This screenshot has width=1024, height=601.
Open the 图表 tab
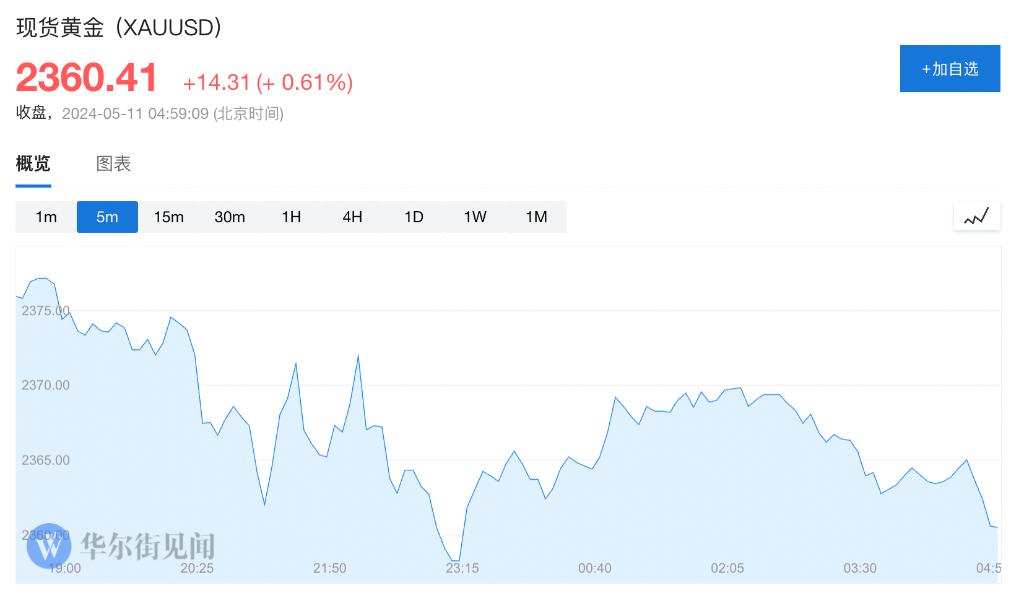click(113, 164)
